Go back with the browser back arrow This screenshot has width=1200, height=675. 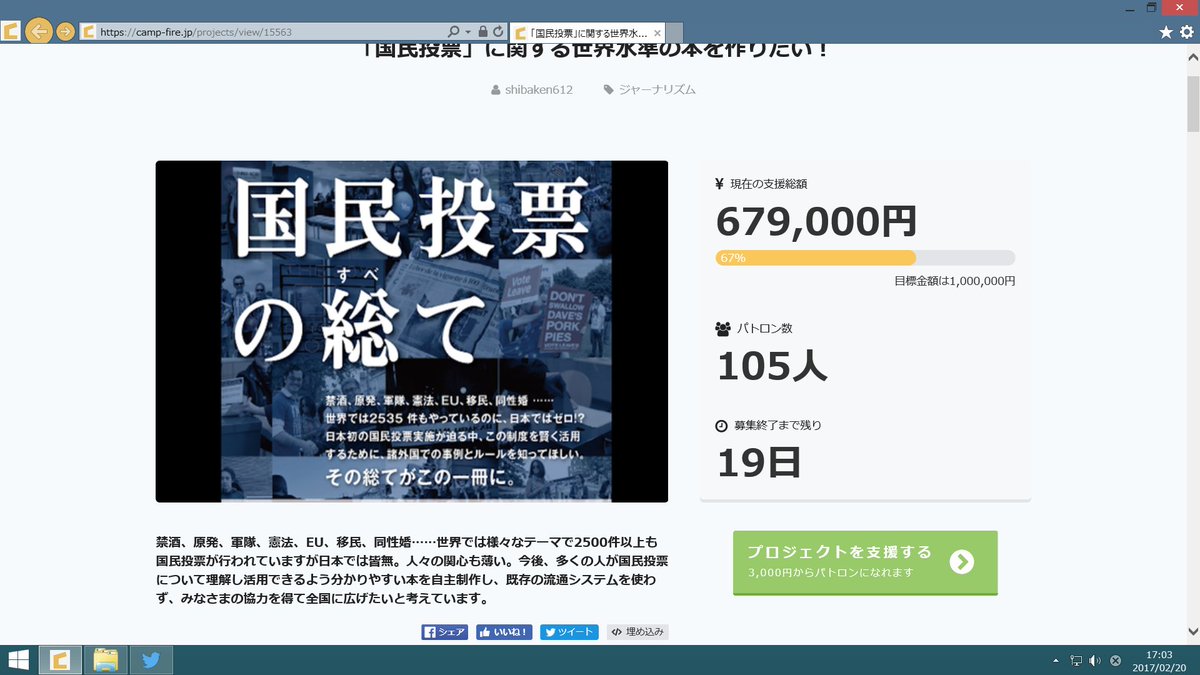[x=39, y=31]
